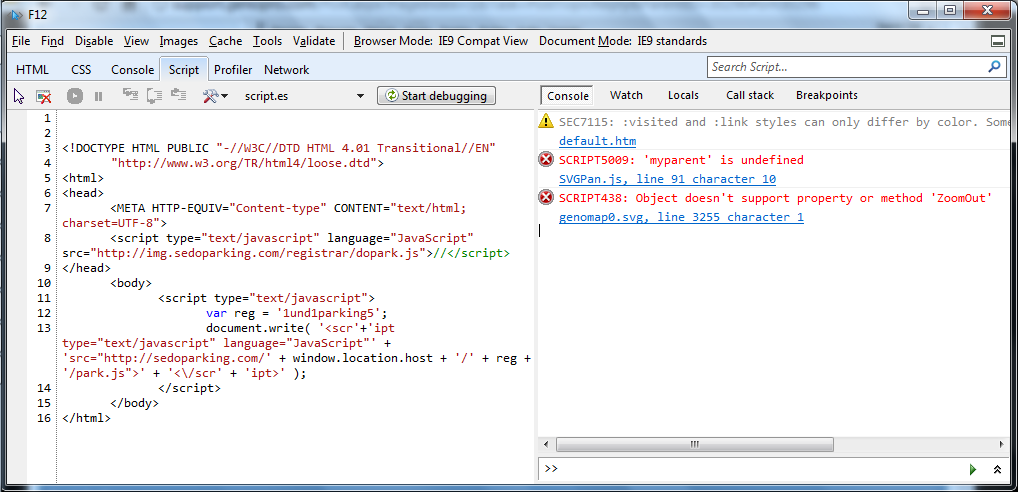Viewport: 1018px width, 492px height.
Task: Click the green run script arrow
Action: (x=973, y=469)
